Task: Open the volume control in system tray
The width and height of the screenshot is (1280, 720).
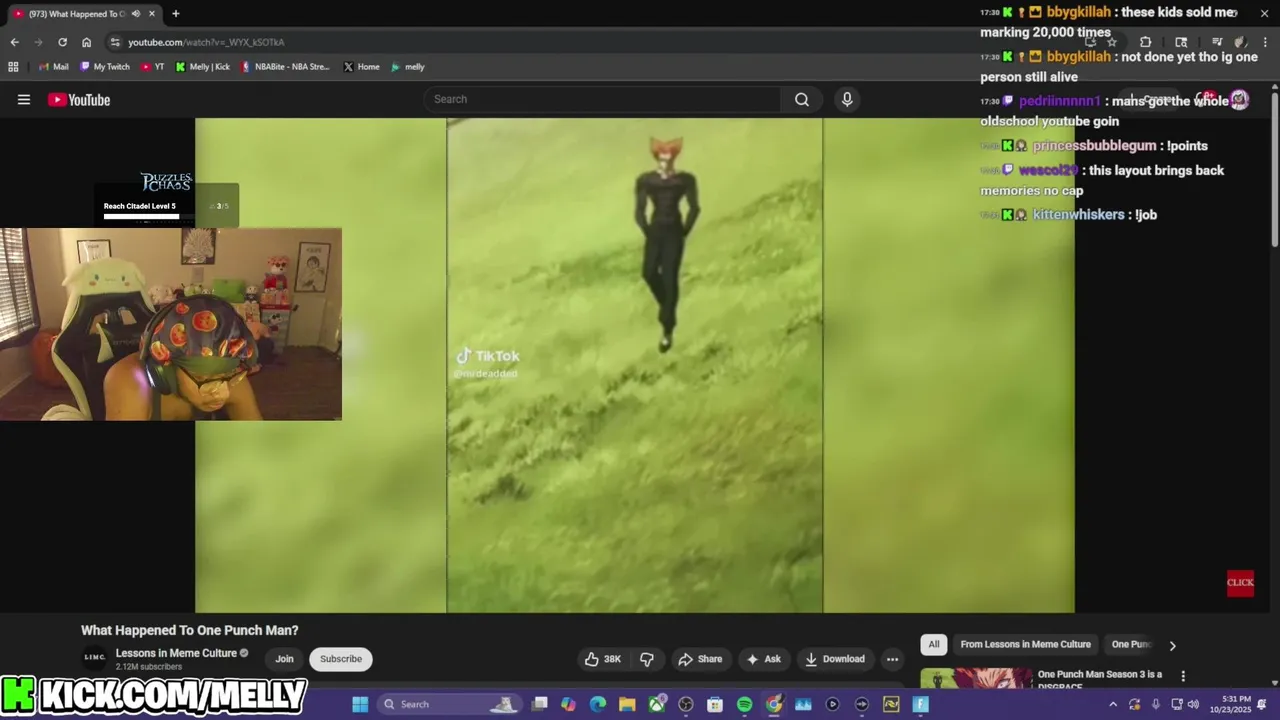Action: 1193,704
